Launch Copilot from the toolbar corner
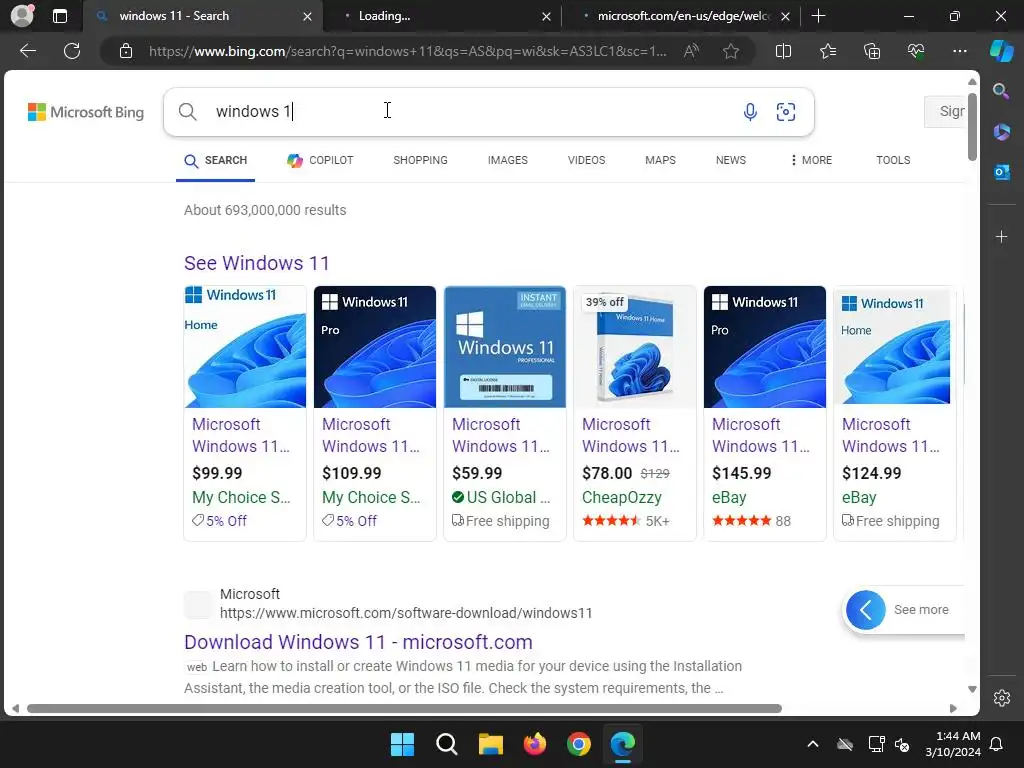This screenshot has height=768, width=1024. [1001, 51]
